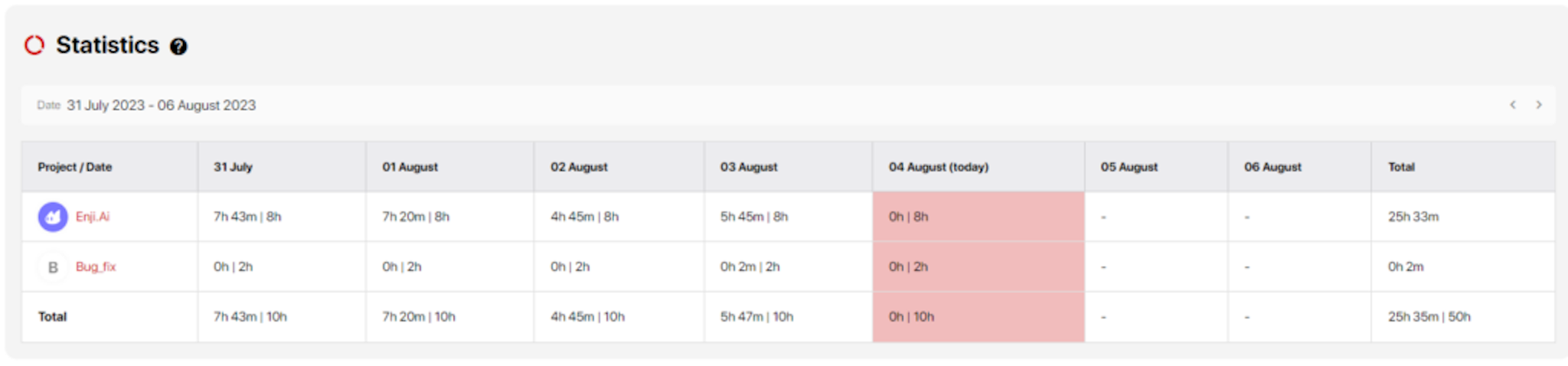The width and height of the screenshot is (1568, 366).
Task: Click the date range 31 July - 06 August
Action: 161,105
